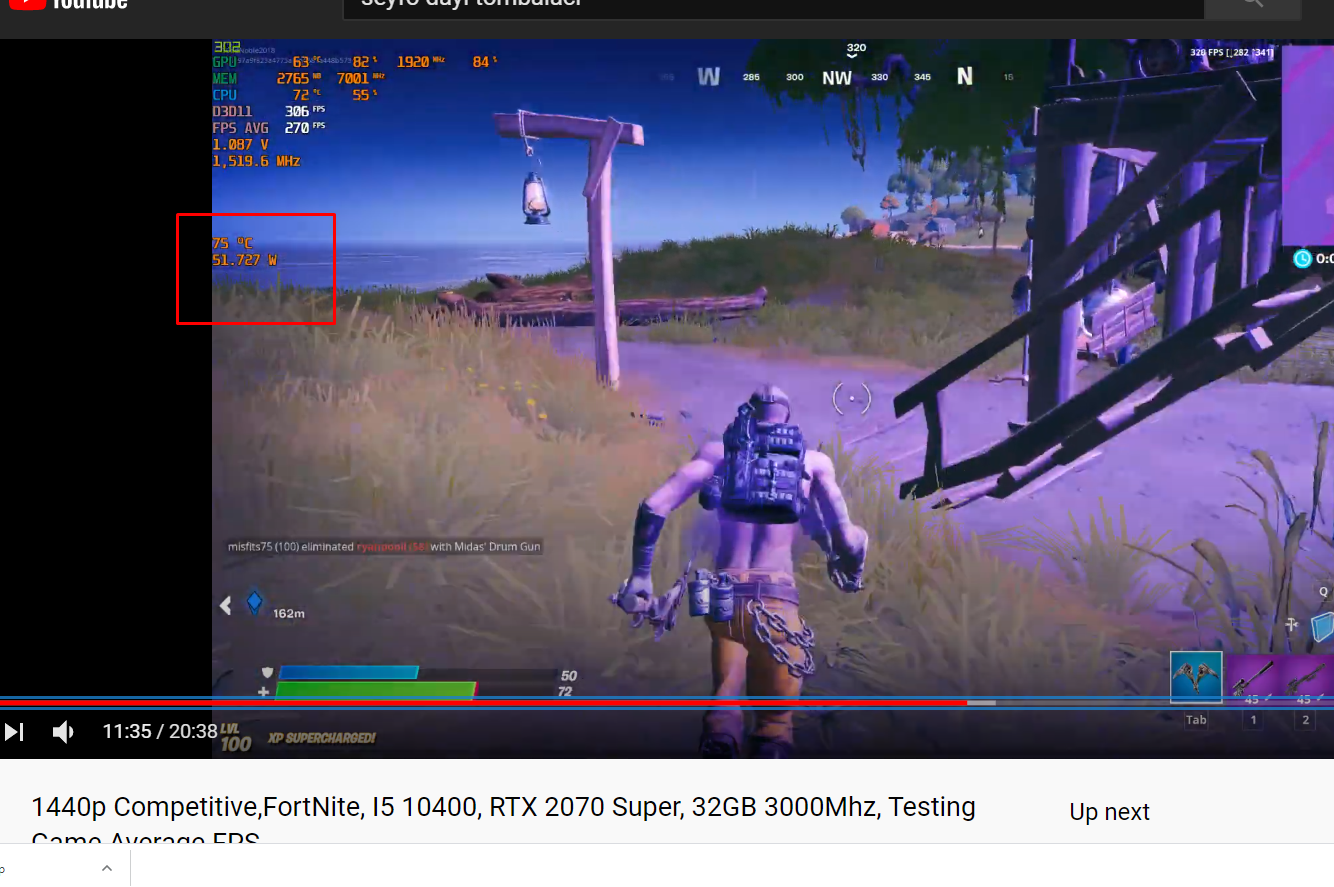The height and width of the screenshot is (887, 1334).
Task: Click the "Tab" key label under the pickaxe
Action: point(1196,720)
